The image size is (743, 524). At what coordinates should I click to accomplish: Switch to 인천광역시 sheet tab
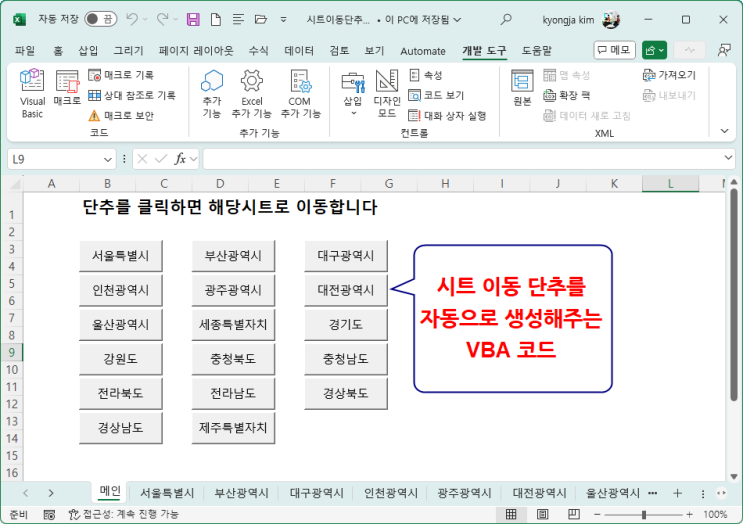coord(391,493)
